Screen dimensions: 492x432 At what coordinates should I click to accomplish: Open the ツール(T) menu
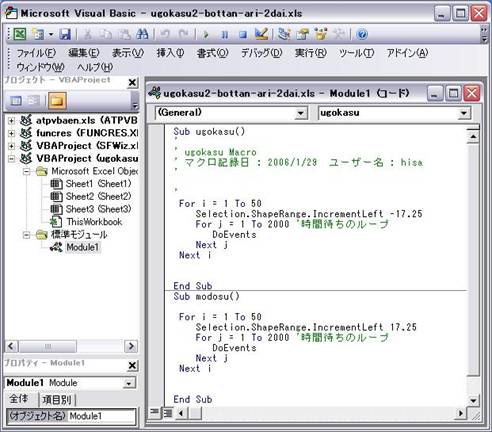tap(356, 53)
